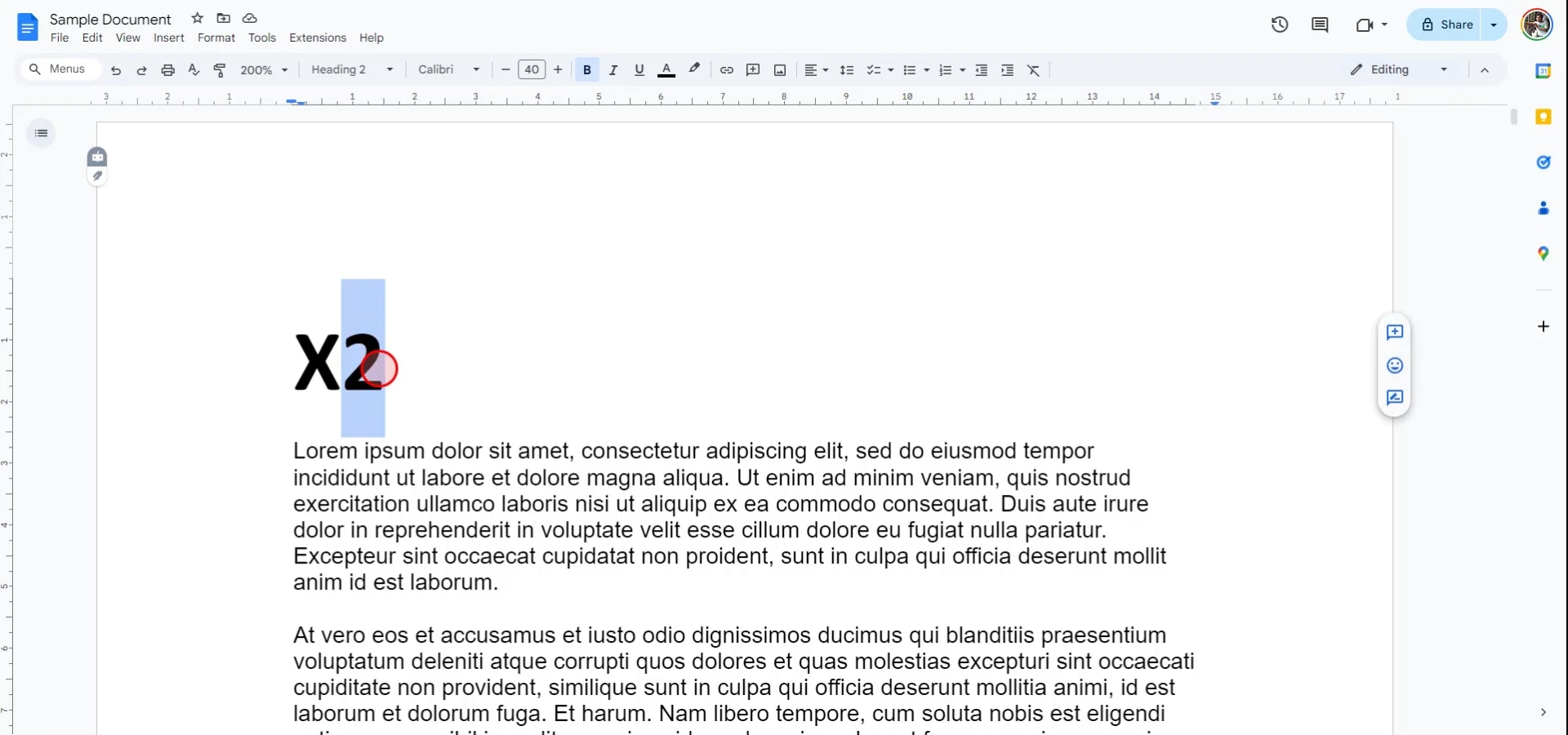Open the zoom level dropdown
This screenshot has height=735, width=1568.
tap(264, 70)
